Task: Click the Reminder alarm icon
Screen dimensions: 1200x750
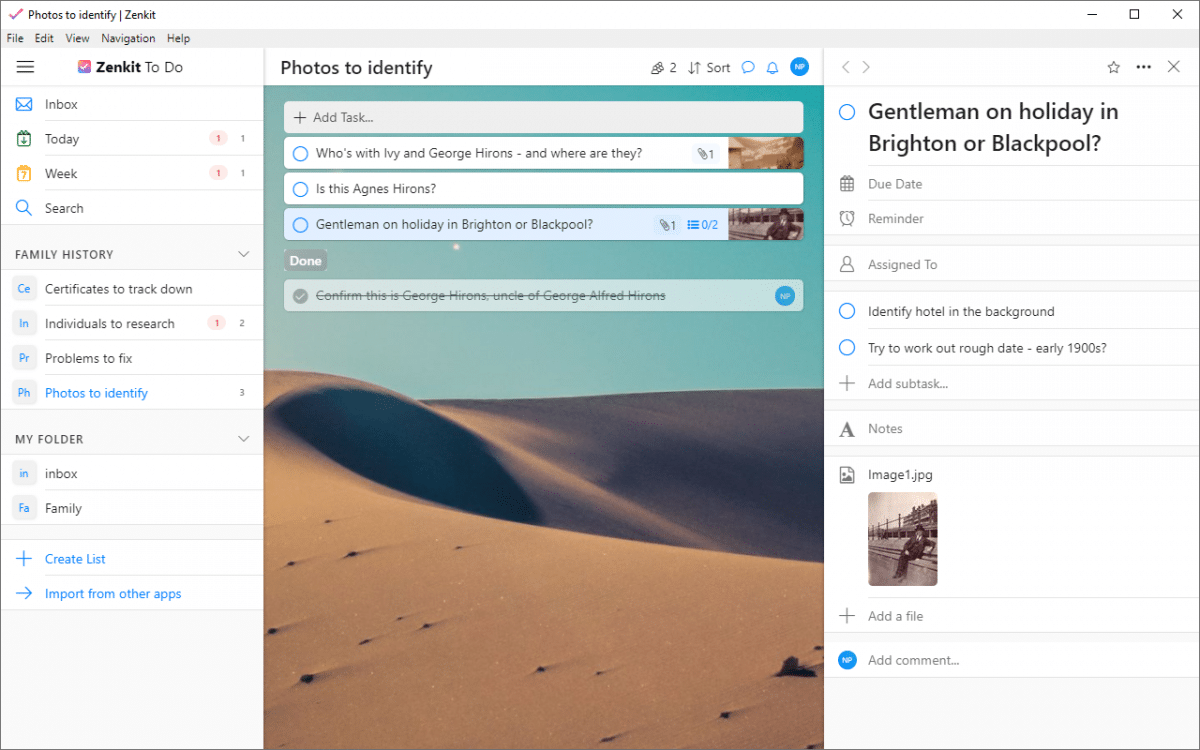Action: point(847,218)
